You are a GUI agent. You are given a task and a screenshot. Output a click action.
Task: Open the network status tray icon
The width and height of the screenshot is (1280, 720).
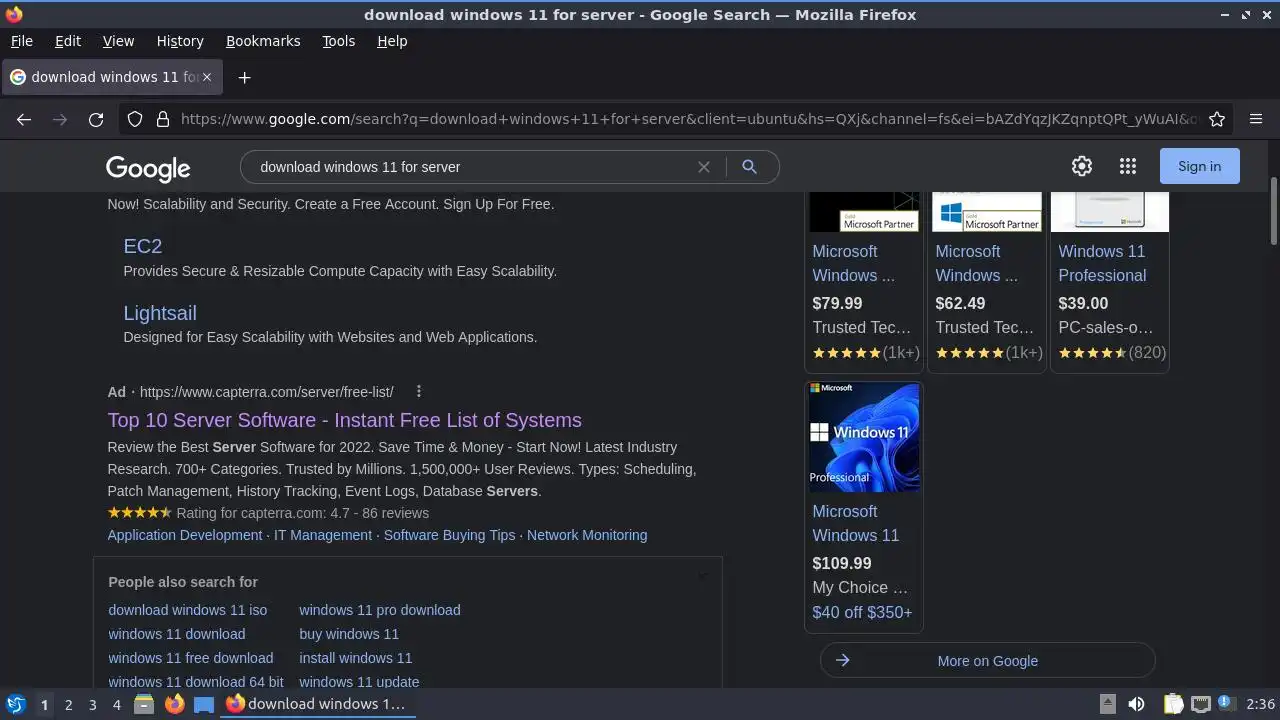click(1201, 704)
